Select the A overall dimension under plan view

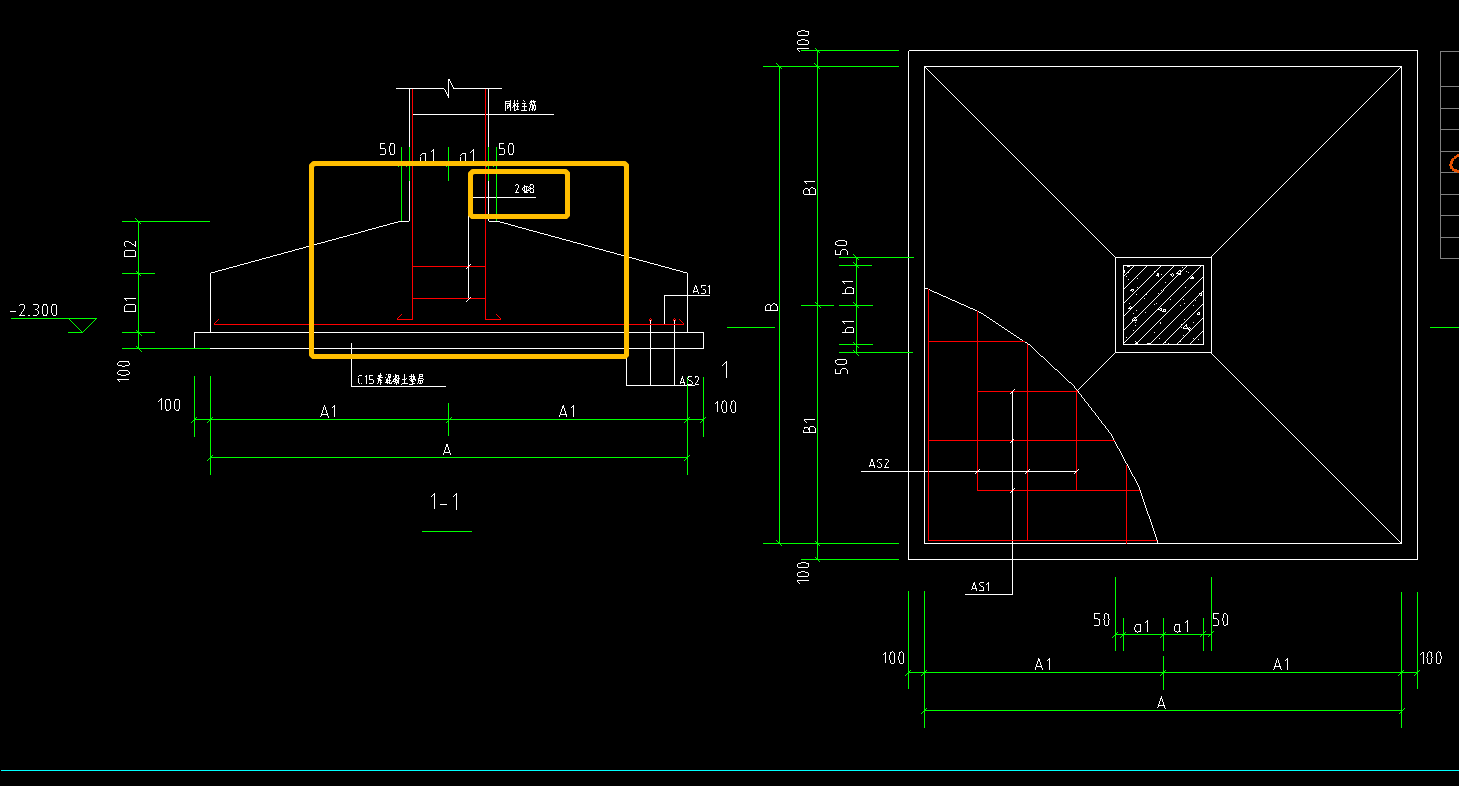pos(1162,703)
